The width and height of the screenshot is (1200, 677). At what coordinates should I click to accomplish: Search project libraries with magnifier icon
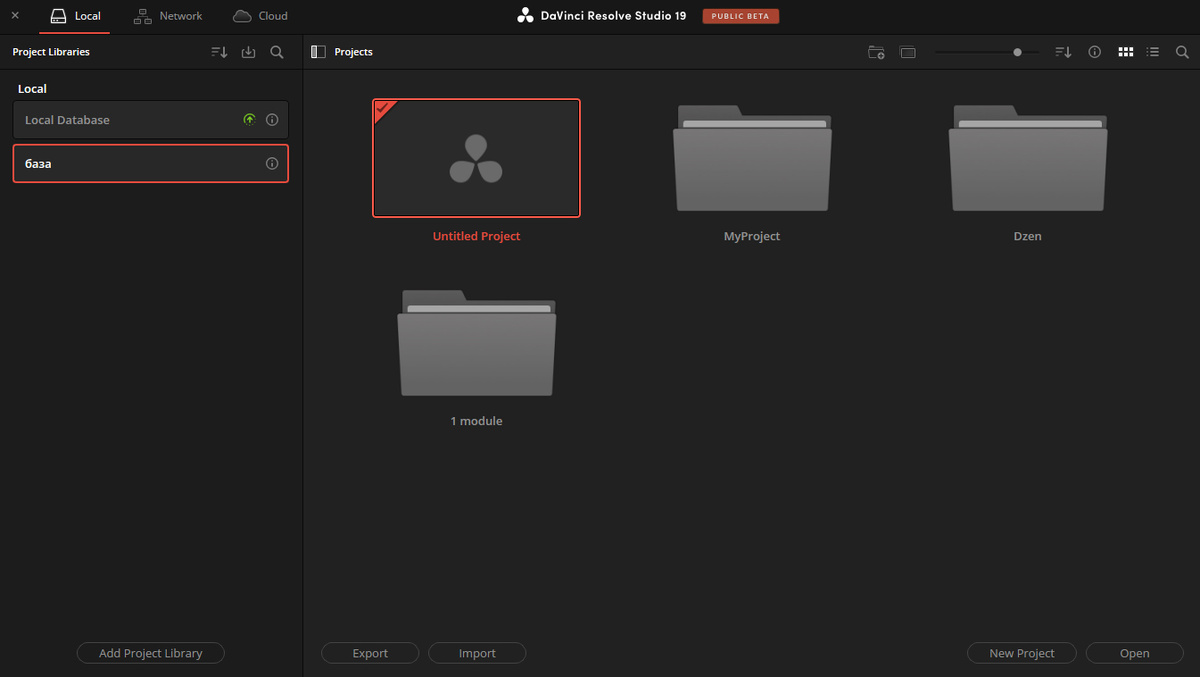[277, 52]
